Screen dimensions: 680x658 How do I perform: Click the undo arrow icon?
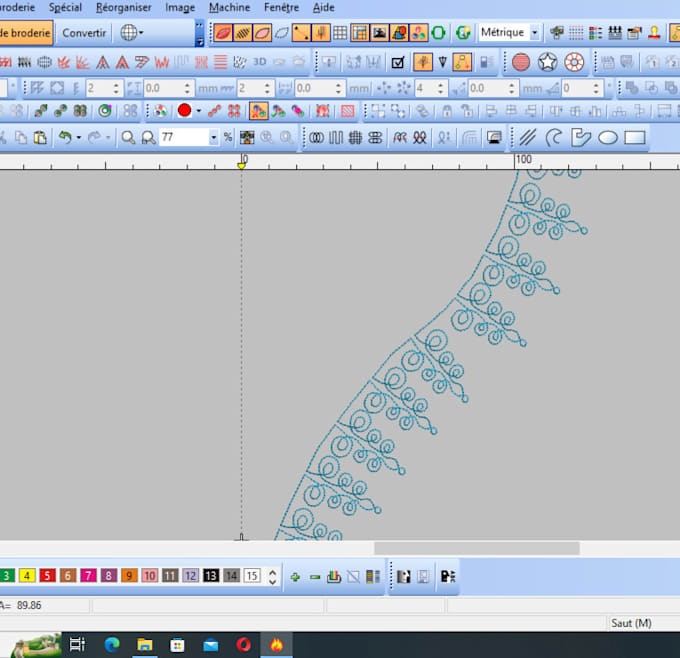65,138
